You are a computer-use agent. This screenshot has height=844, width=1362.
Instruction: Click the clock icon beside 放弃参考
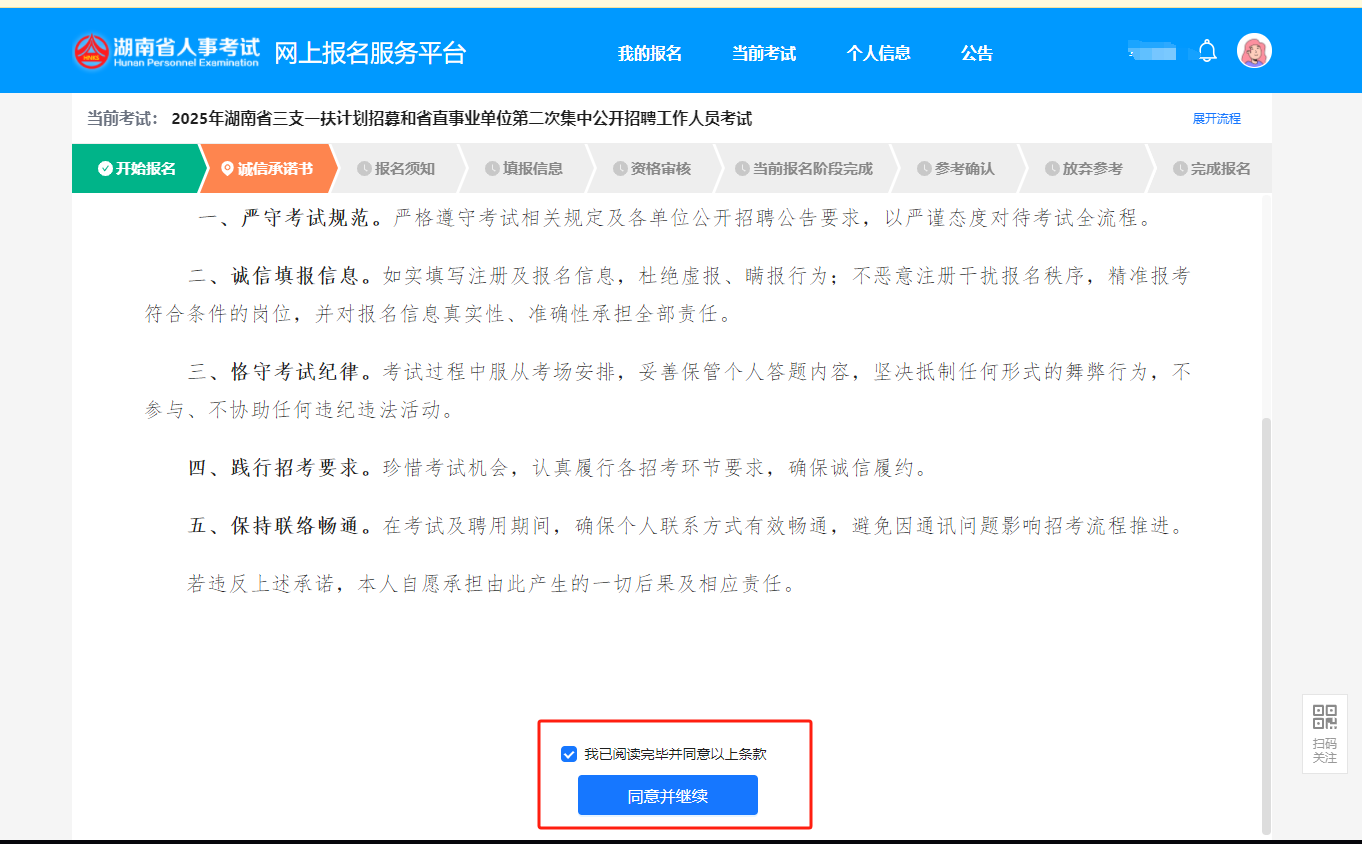[1052, 169]
